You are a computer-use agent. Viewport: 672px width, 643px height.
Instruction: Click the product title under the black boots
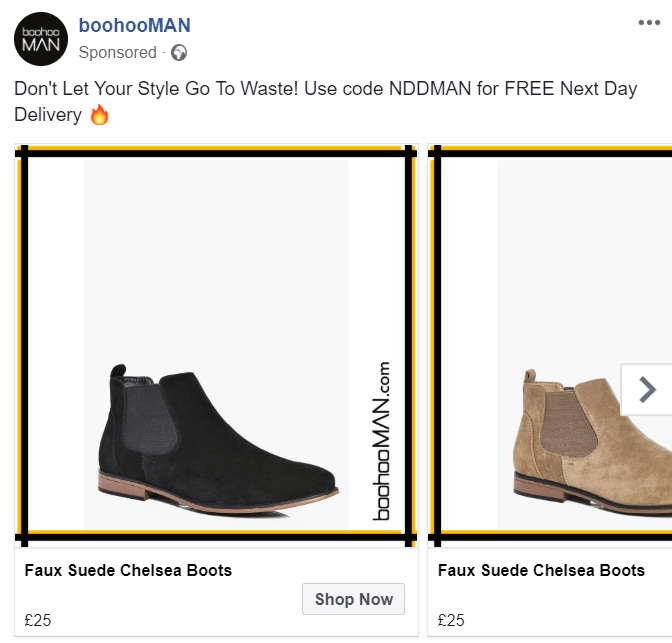[x=128, y=571]
